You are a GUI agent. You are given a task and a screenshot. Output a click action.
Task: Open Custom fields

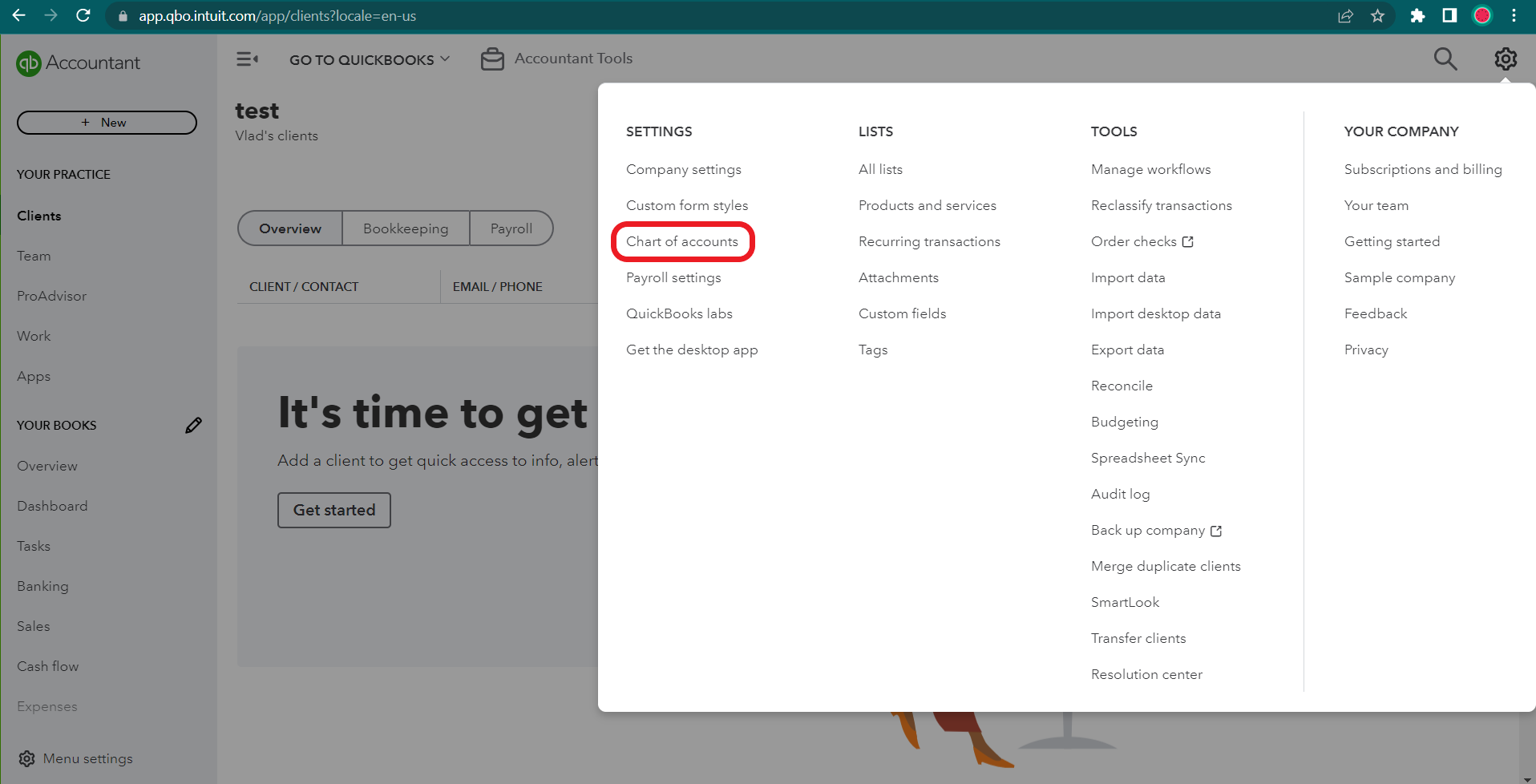tap(902, 313)
